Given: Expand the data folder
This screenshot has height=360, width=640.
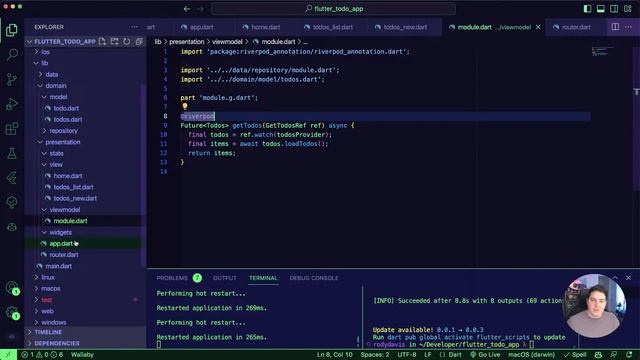Looking at the screenshot, I should pos(51,74).
